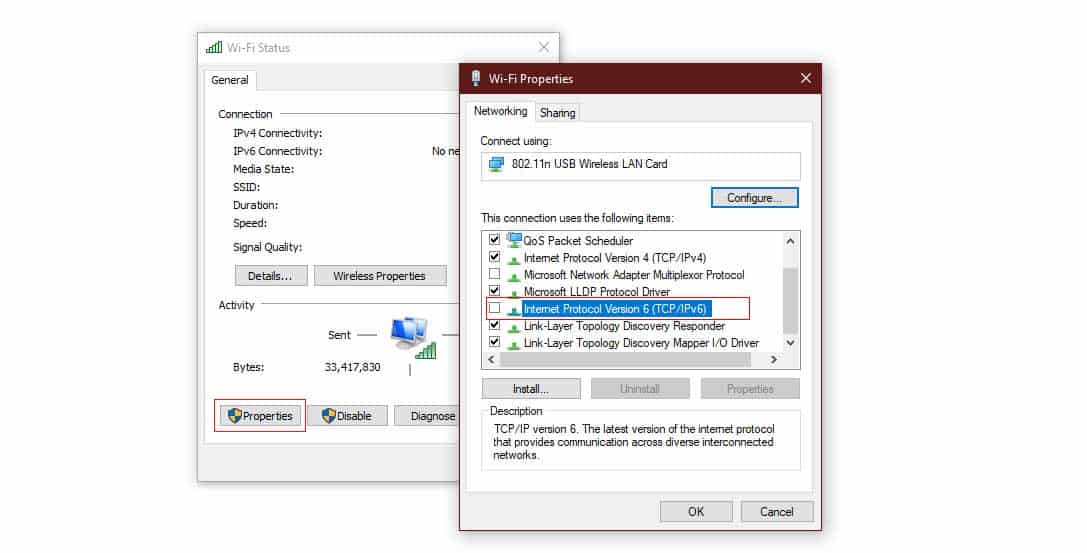This screenshot has height=553, width=1087.
Task: Uncheck Internet Protocol Version 4 (TCP/IPv4) checkbox
Action: click(494, 256)
